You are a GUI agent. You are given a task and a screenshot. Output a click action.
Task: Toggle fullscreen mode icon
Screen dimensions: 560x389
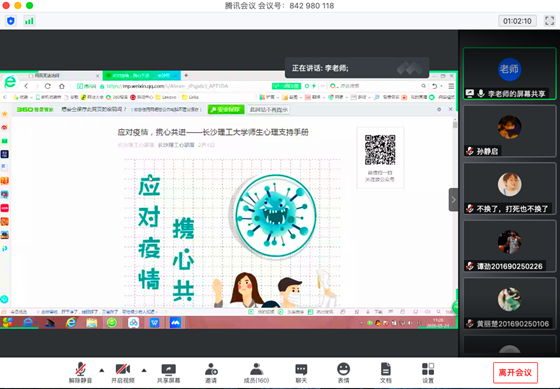click(549, 21)
